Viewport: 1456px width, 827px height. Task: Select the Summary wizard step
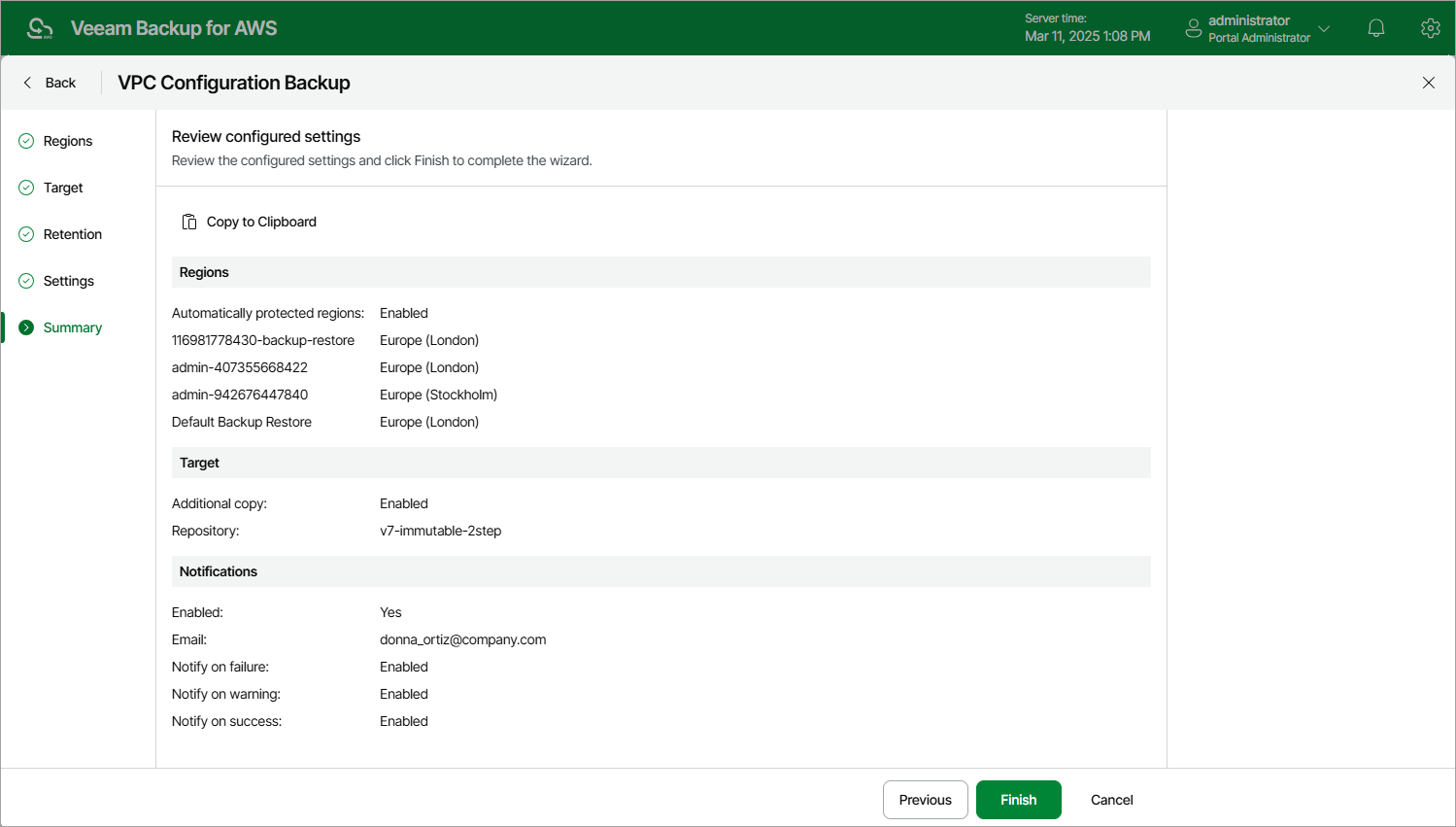(x=72, y=327)
